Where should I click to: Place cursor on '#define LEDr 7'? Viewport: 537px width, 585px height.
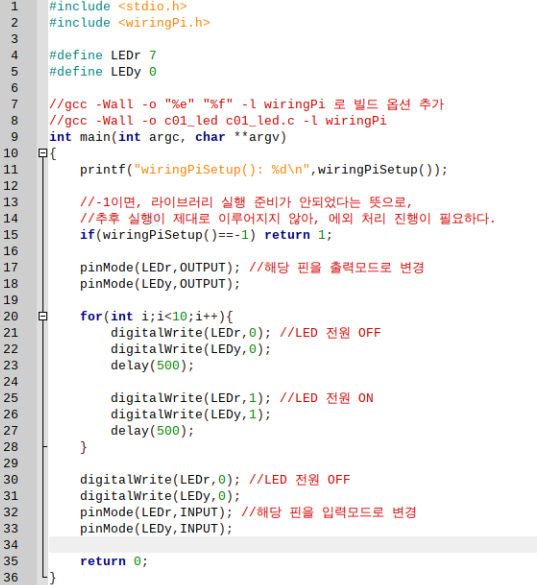coord(103,55)
